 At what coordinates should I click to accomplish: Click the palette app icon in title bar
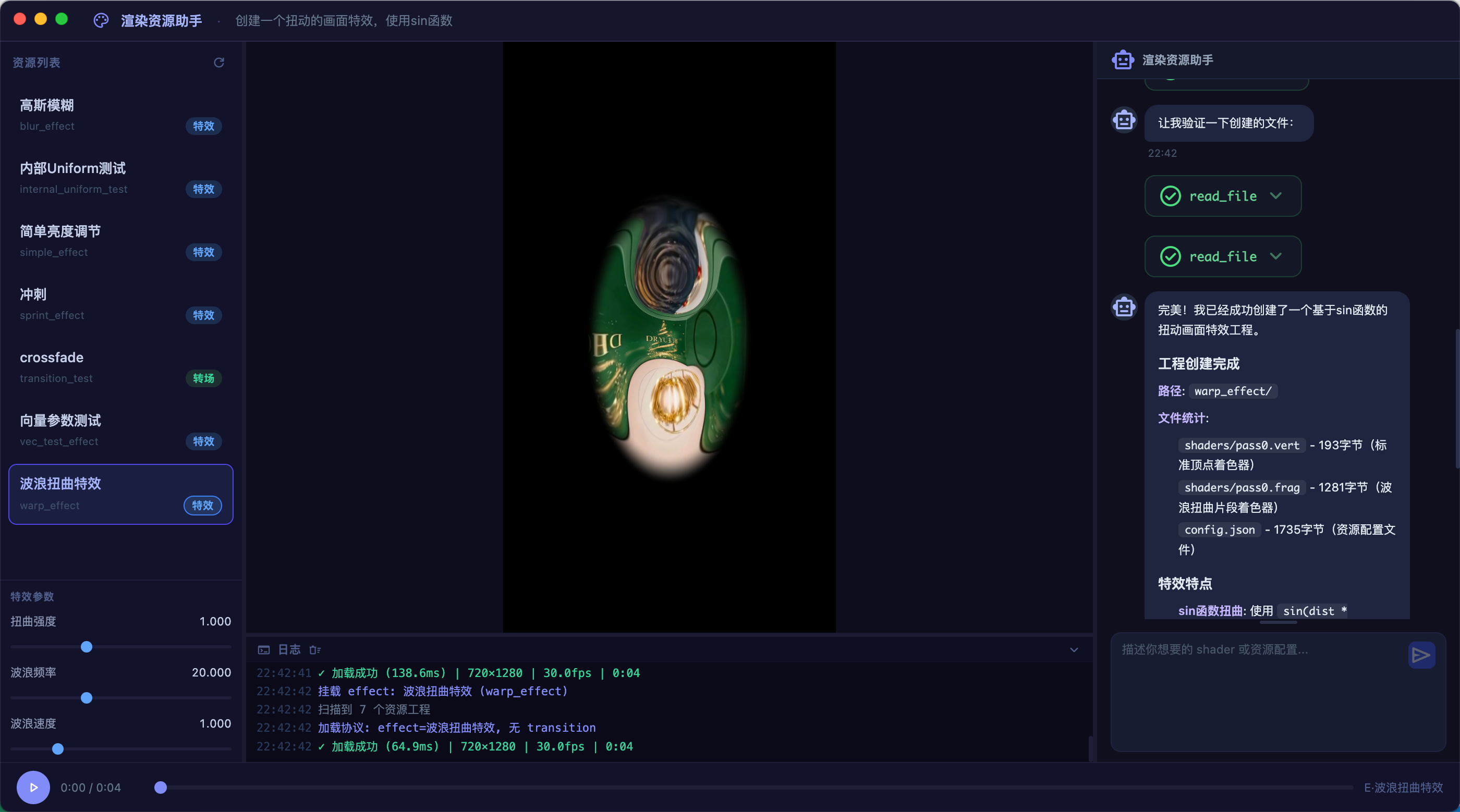(101, 20)
